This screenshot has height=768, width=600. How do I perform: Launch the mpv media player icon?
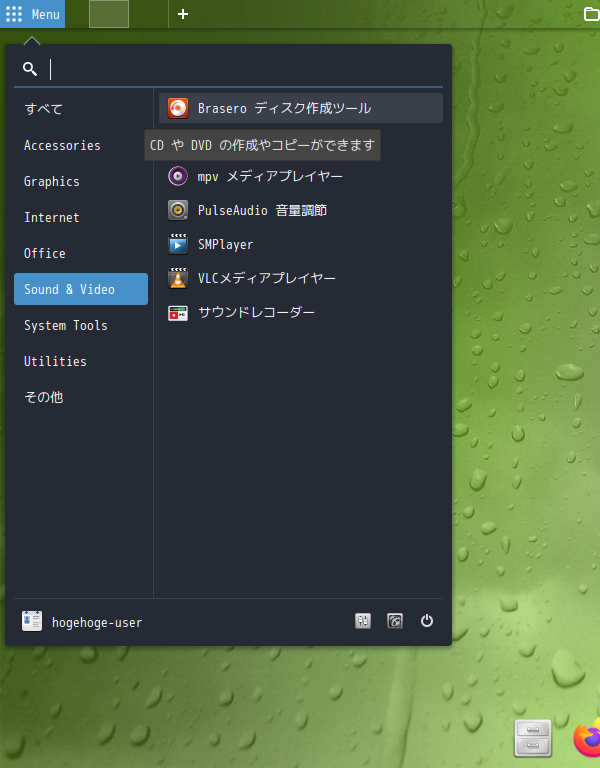coord(178,176)
